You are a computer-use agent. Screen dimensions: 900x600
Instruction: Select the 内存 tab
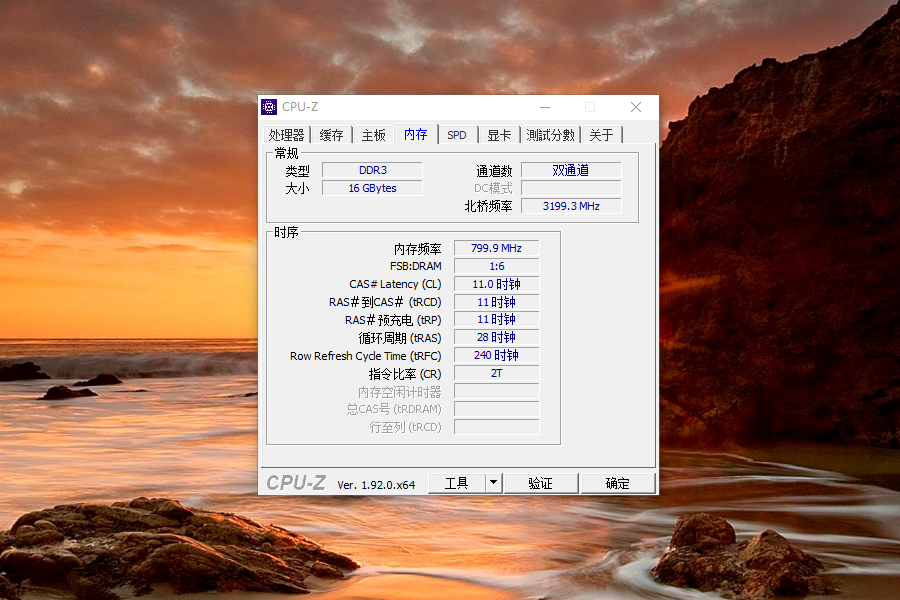click(416, 134)
